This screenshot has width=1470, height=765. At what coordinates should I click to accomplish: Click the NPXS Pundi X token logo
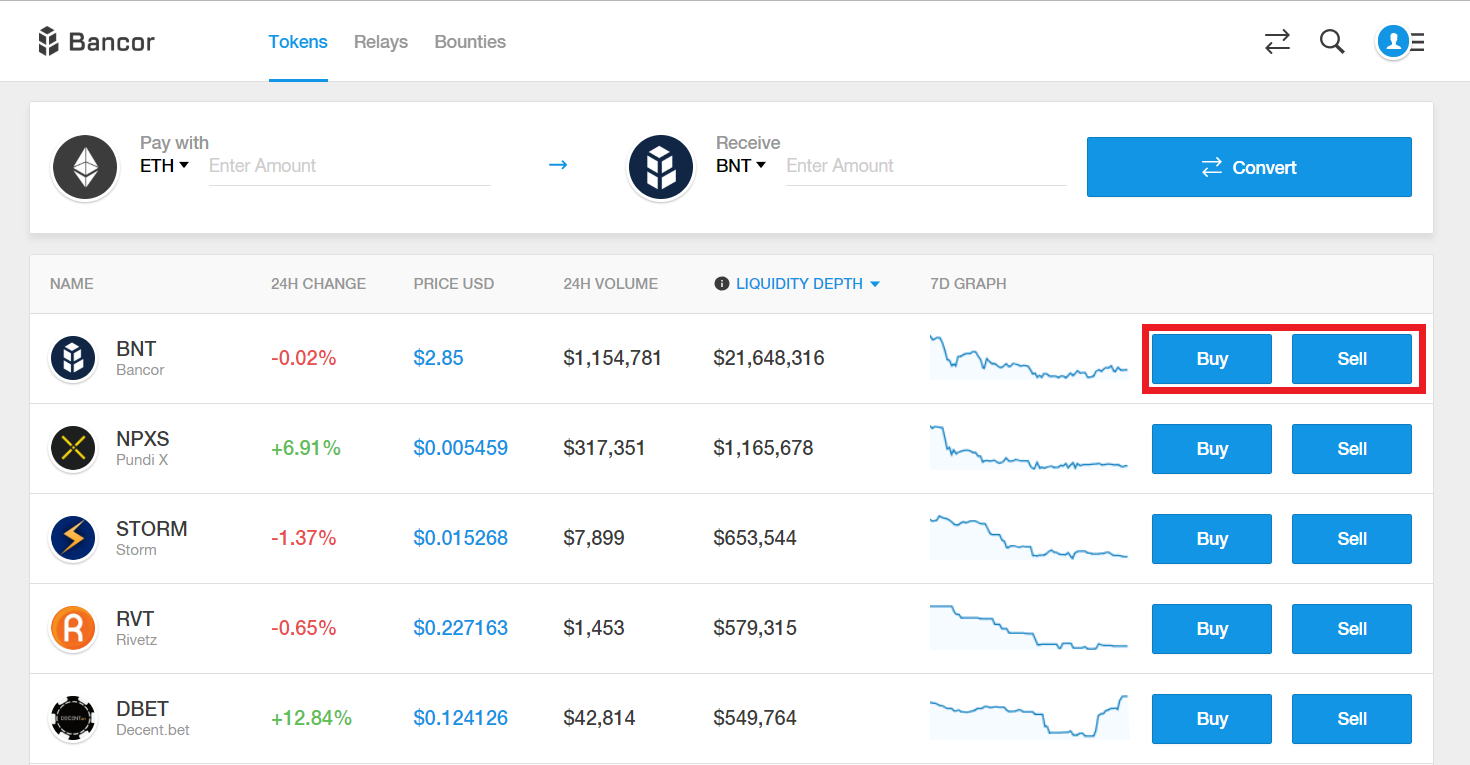coord(73,449)
